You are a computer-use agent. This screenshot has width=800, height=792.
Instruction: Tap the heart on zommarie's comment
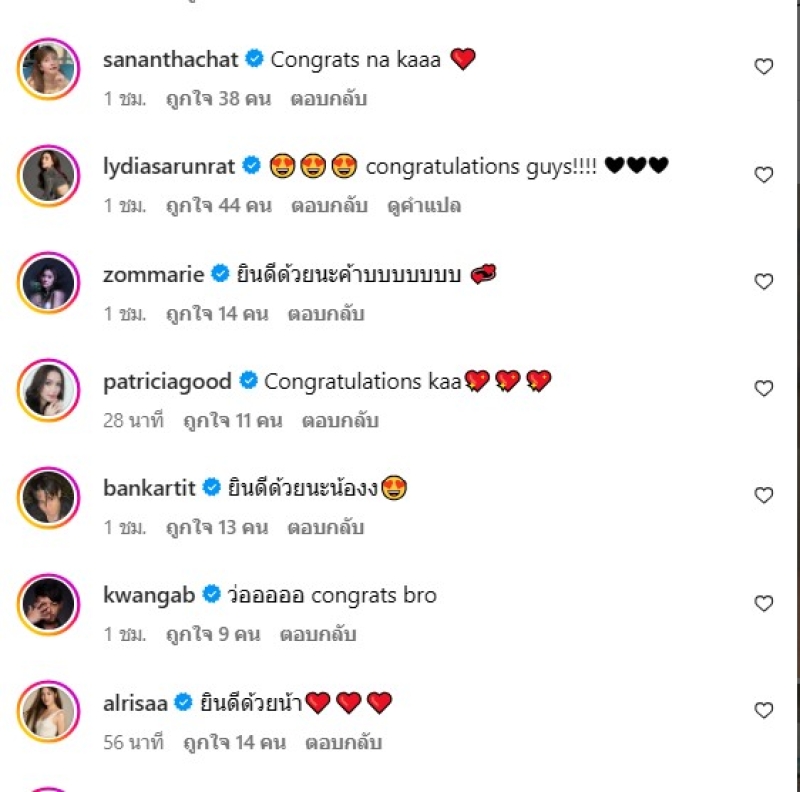coord(763,282)
